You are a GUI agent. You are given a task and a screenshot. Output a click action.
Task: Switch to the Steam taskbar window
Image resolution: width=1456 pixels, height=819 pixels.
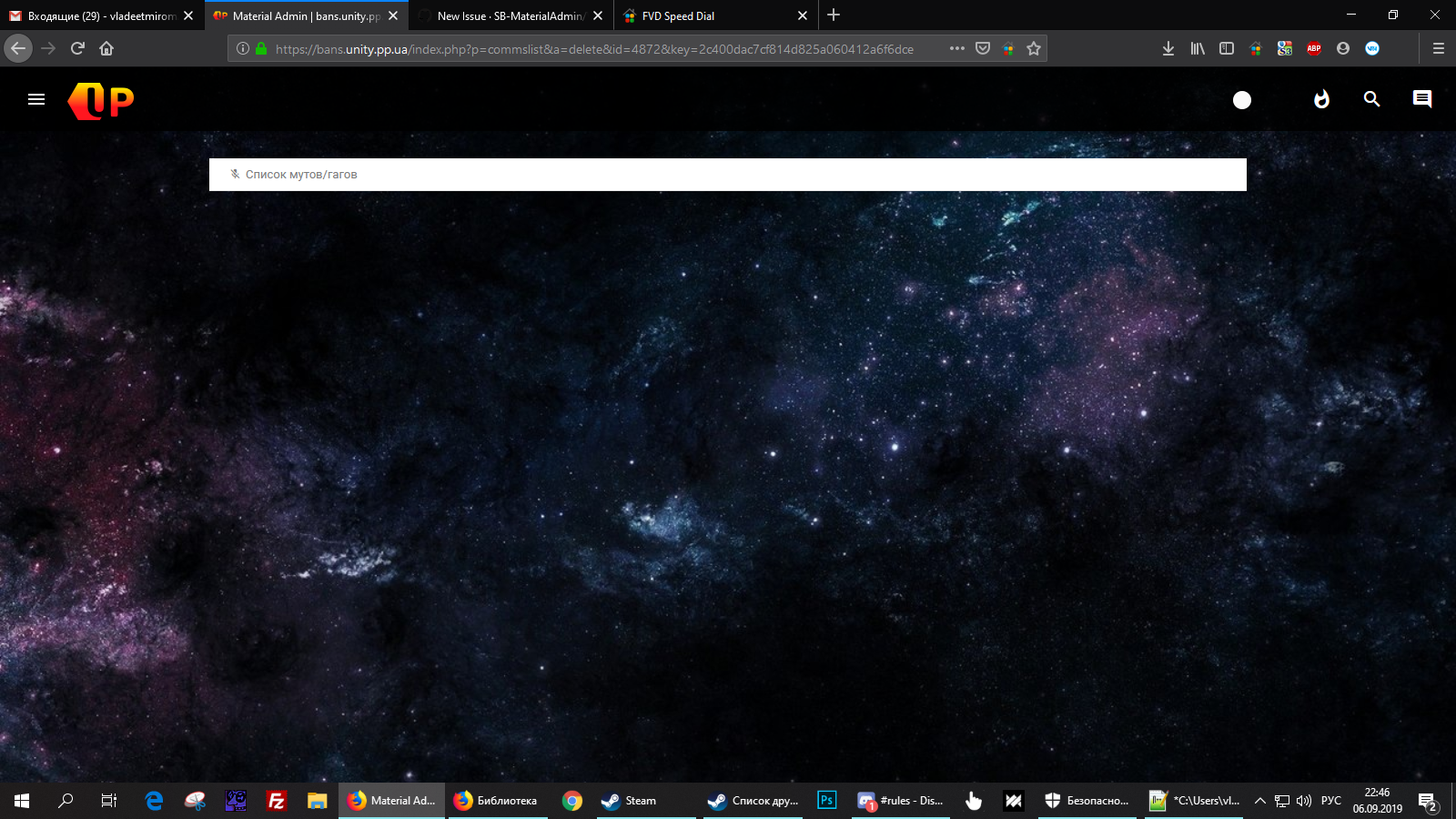pyautogui.click(x=646, y=801)
